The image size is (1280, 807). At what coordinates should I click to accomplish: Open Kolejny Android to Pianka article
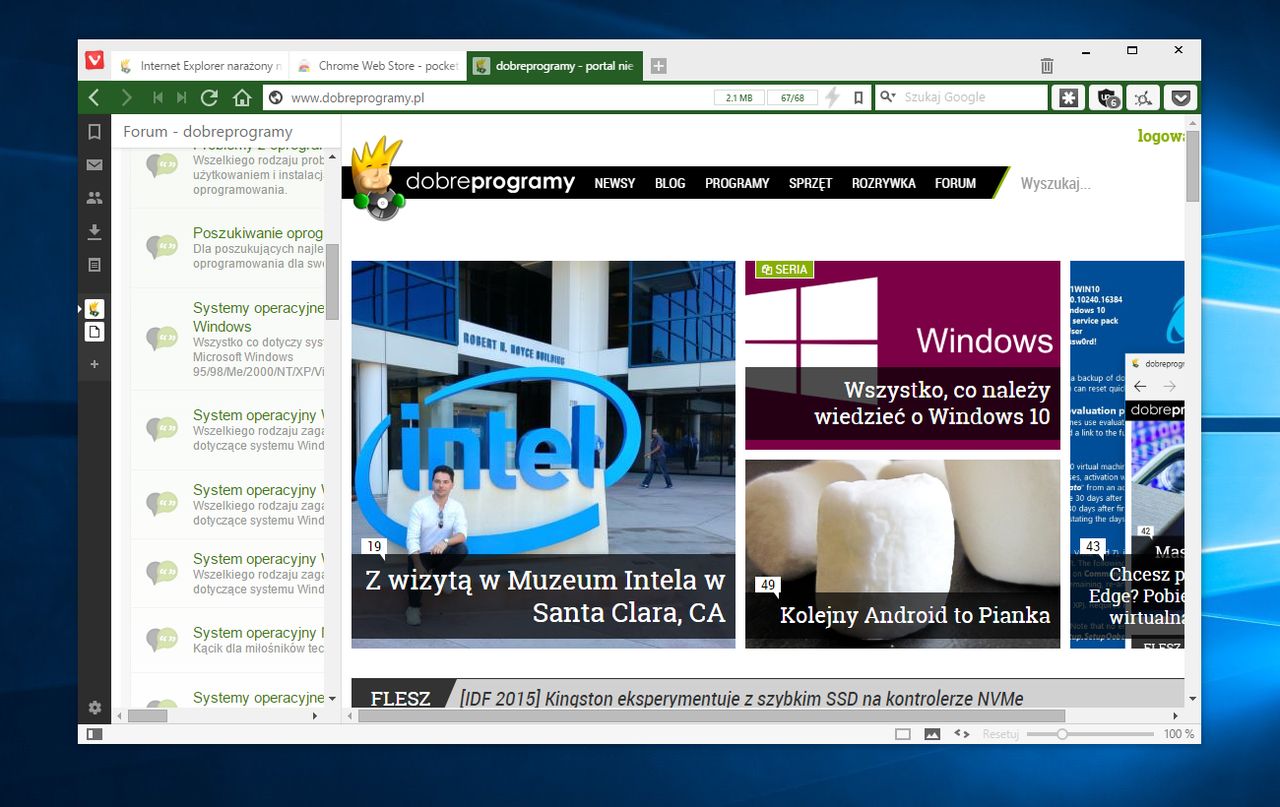[902, 554]
